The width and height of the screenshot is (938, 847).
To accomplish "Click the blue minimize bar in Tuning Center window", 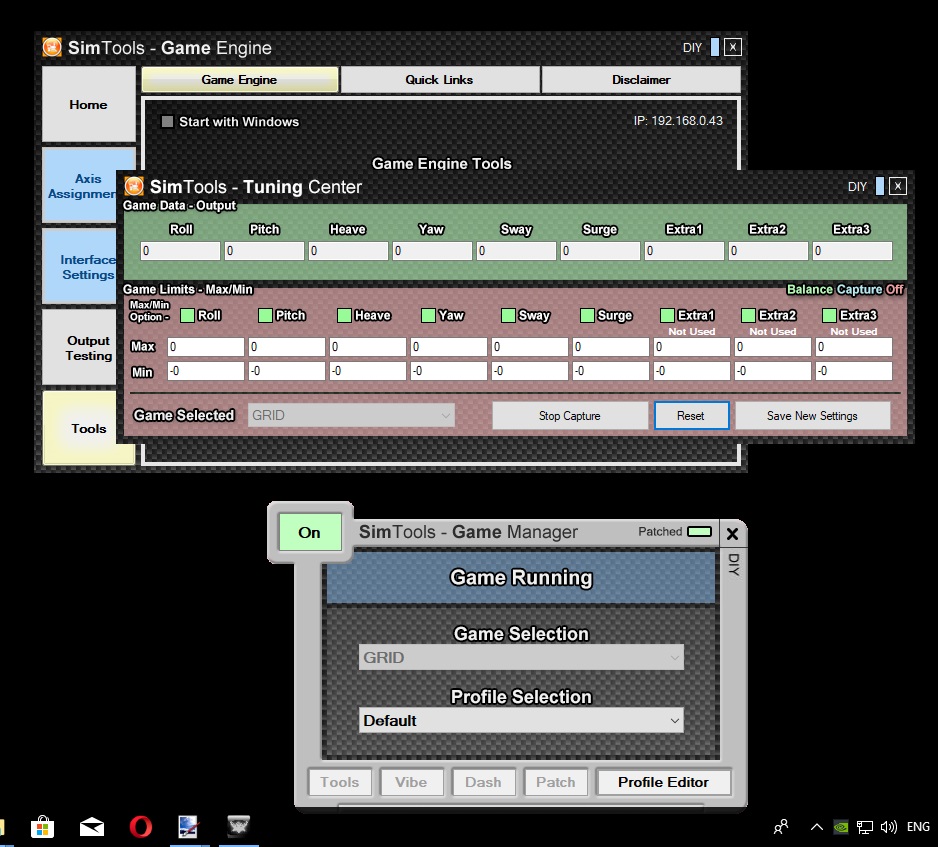I will click(879, 186).
